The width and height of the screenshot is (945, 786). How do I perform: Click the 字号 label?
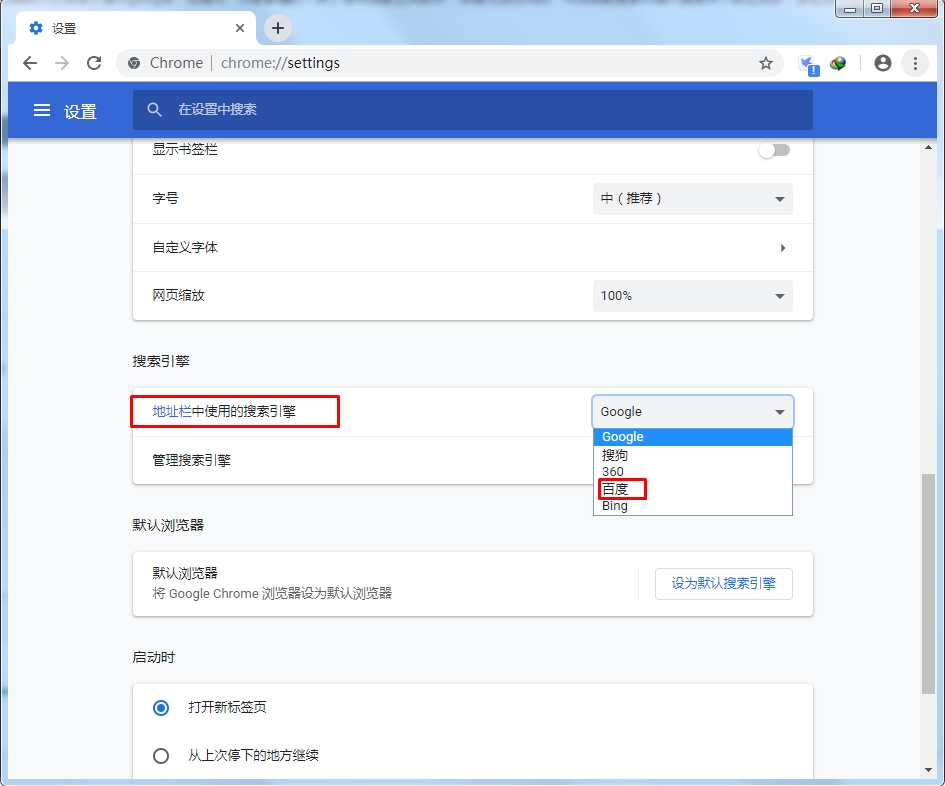[x=165, y=198]
